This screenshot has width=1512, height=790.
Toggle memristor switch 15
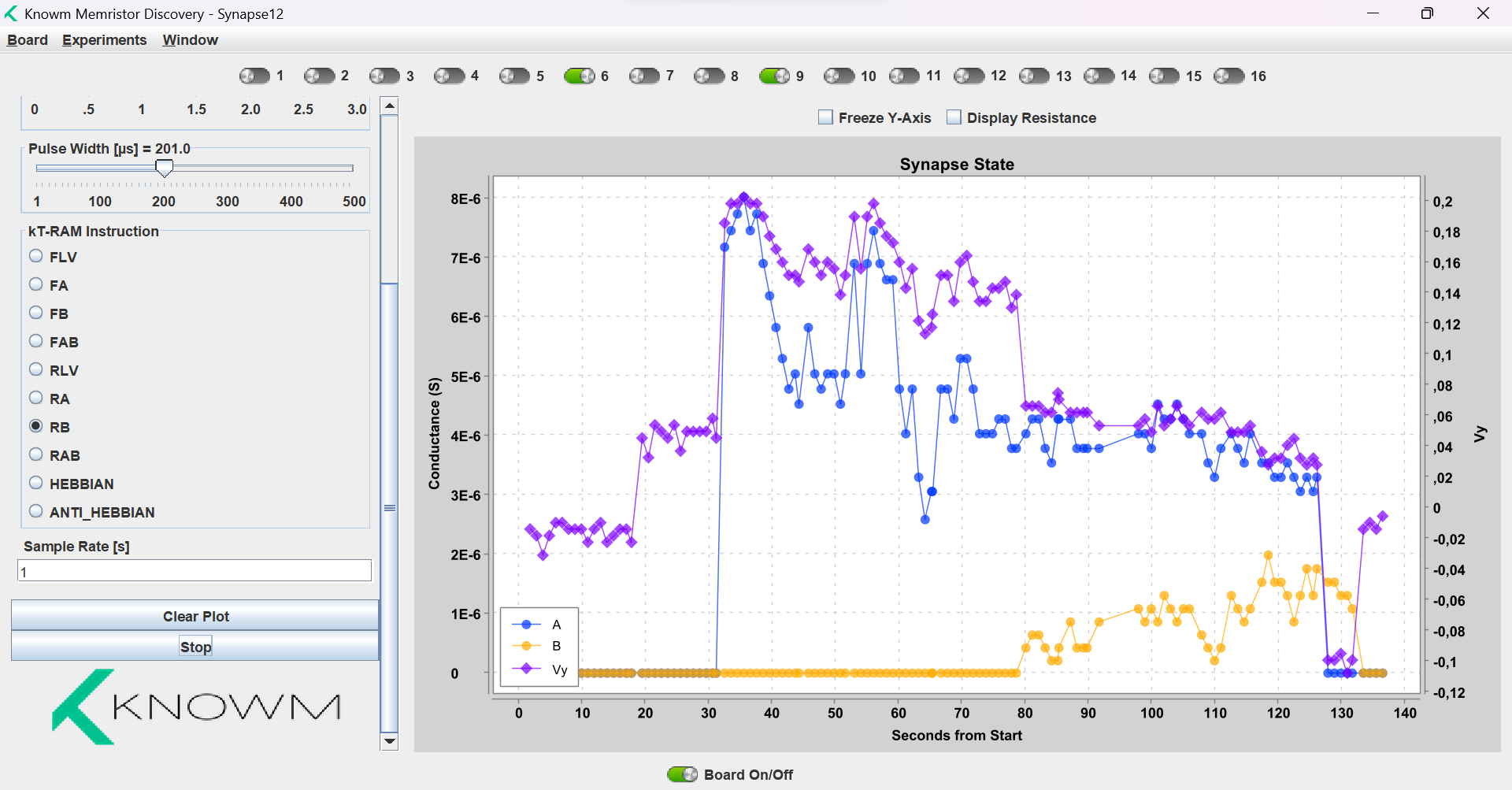pyautogui.click(x=1164, y=76)
